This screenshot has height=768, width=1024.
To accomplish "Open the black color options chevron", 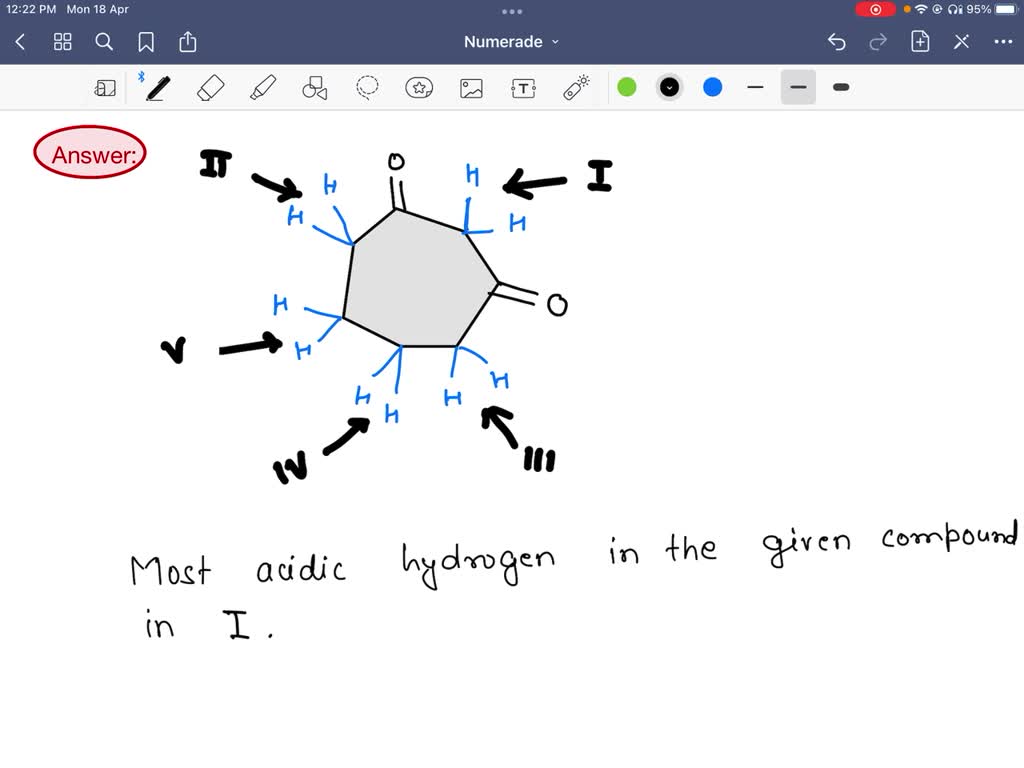I will tap(669, 87).
